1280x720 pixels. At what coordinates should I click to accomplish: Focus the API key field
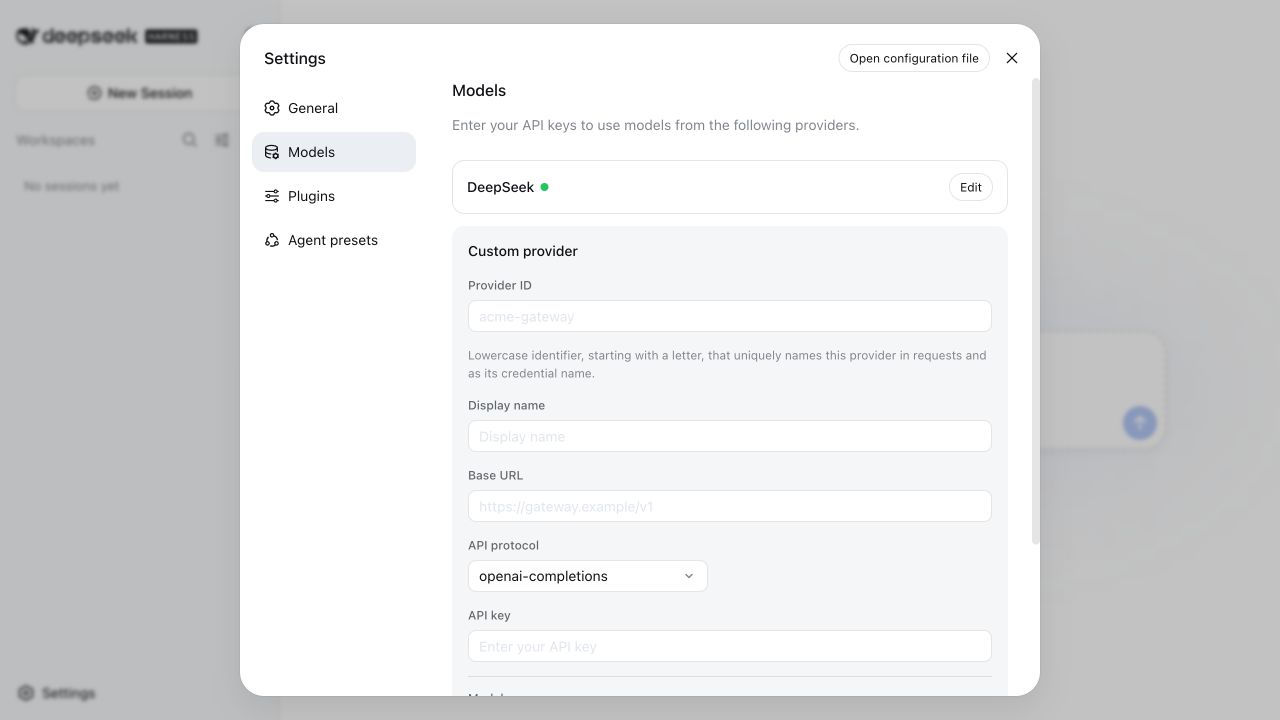[x=730, y=646]
